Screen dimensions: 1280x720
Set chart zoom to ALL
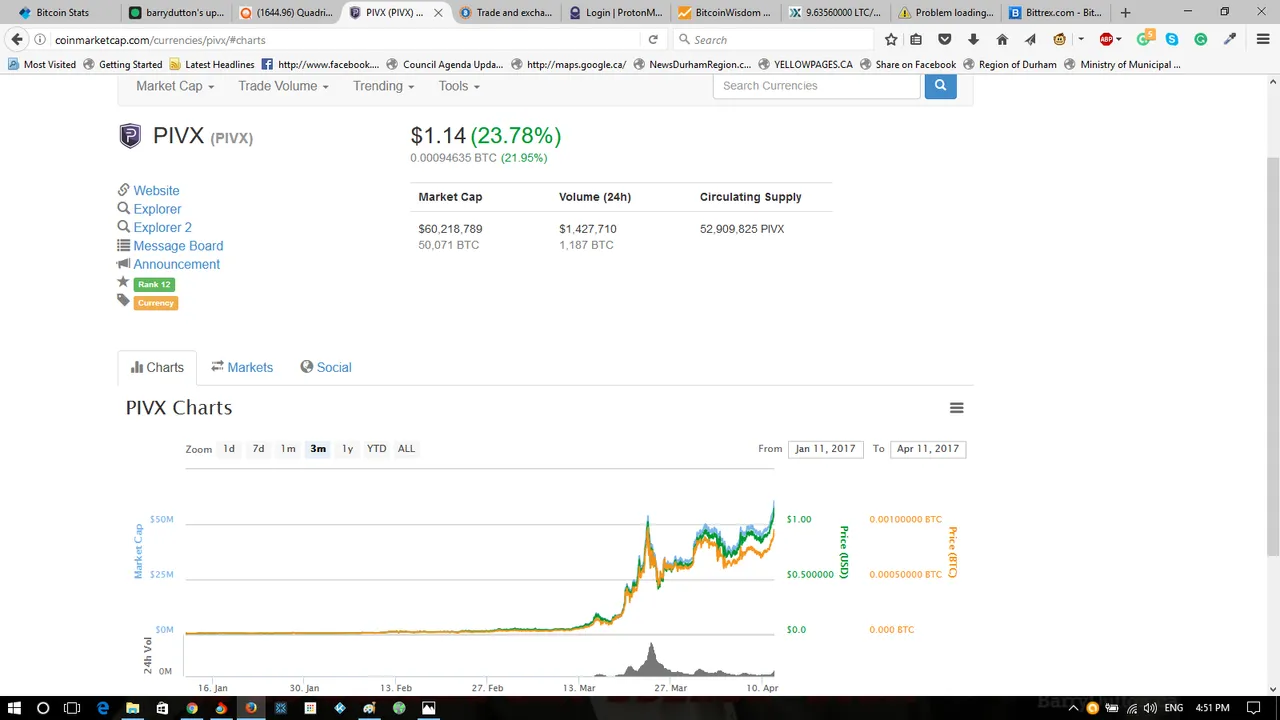click(x=406, y=449)
